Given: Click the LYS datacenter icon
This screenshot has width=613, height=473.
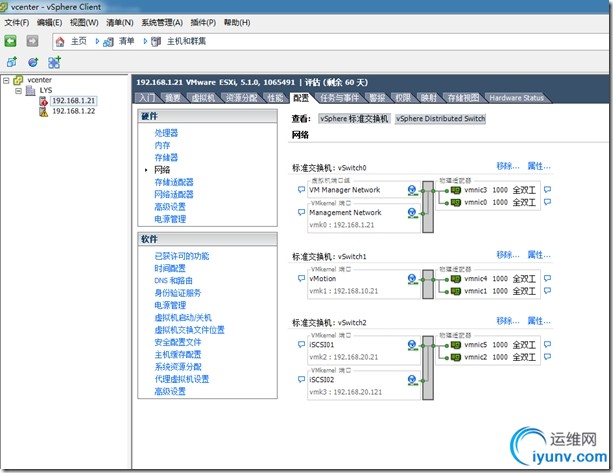Looking at the screenshot, I should tap(30, 90).
